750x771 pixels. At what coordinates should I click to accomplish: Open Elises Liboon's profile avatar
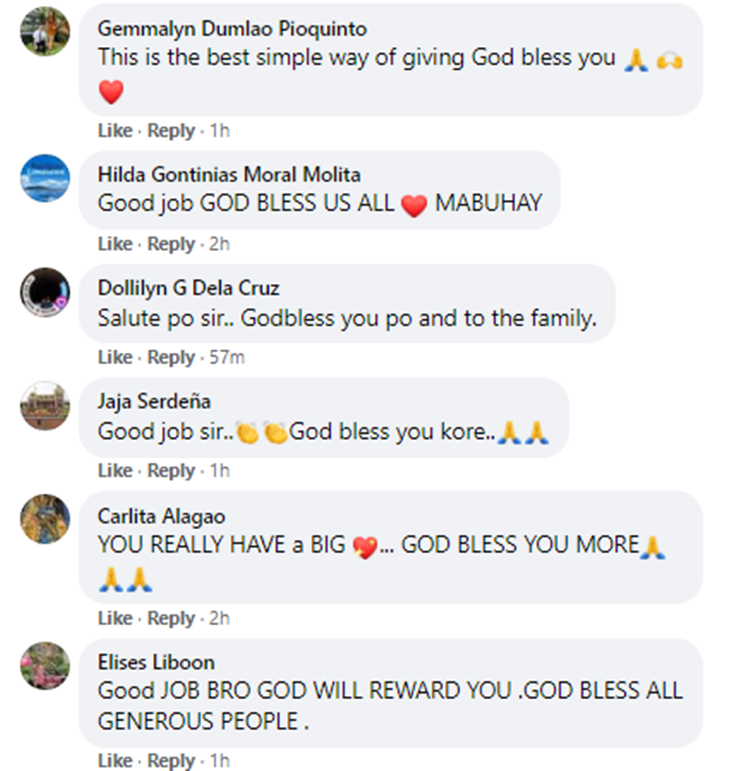click(45, 665)
